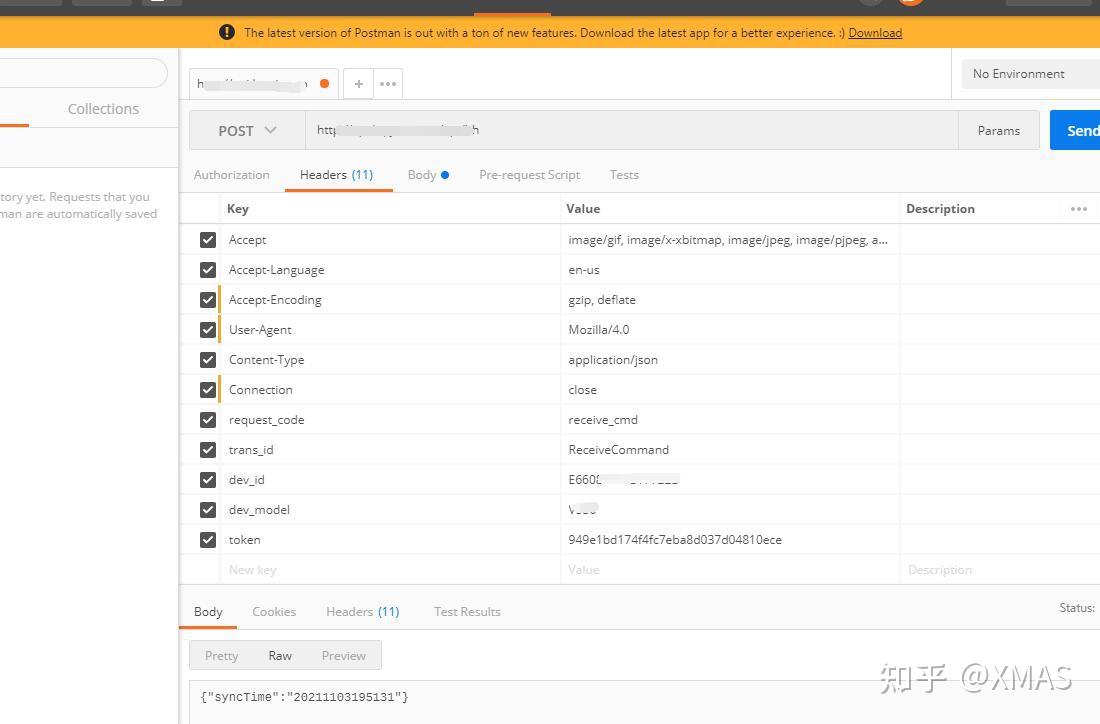
Task: Switch the response view to Pretty
Action: (x=221, y=655)
